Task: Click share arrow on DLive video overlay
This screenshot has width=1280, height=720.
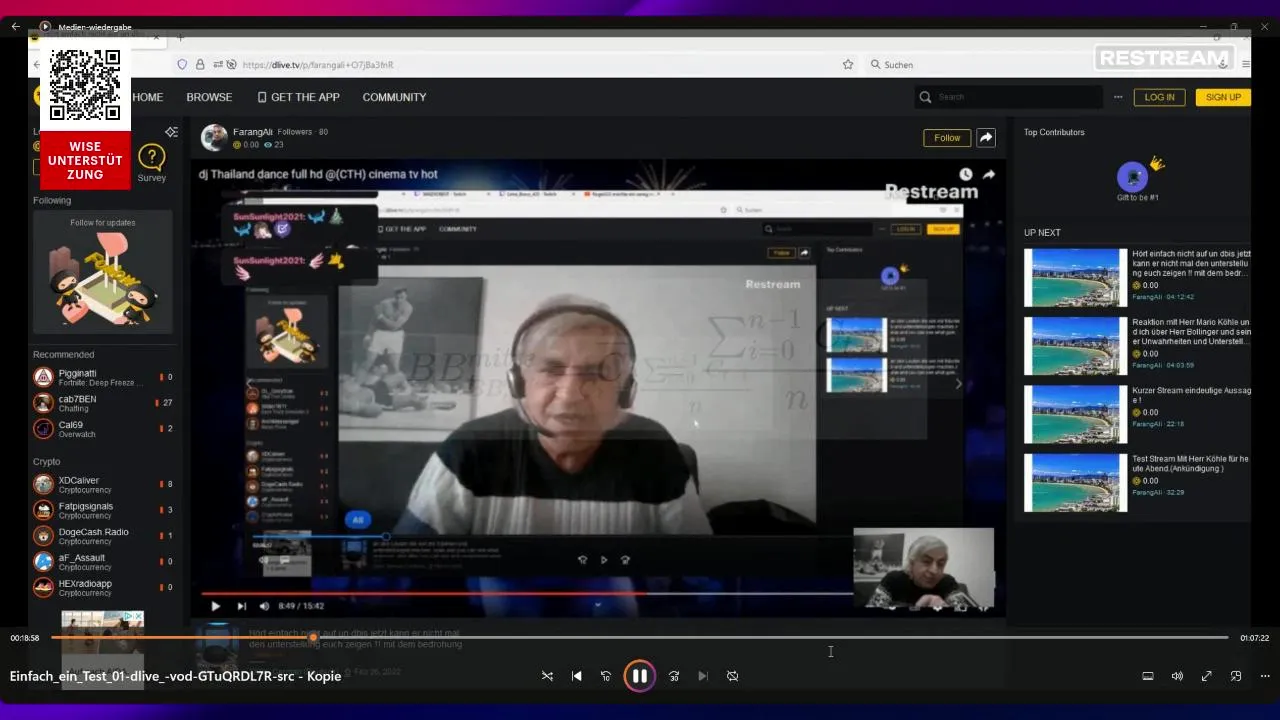Action: pos(989,174)
